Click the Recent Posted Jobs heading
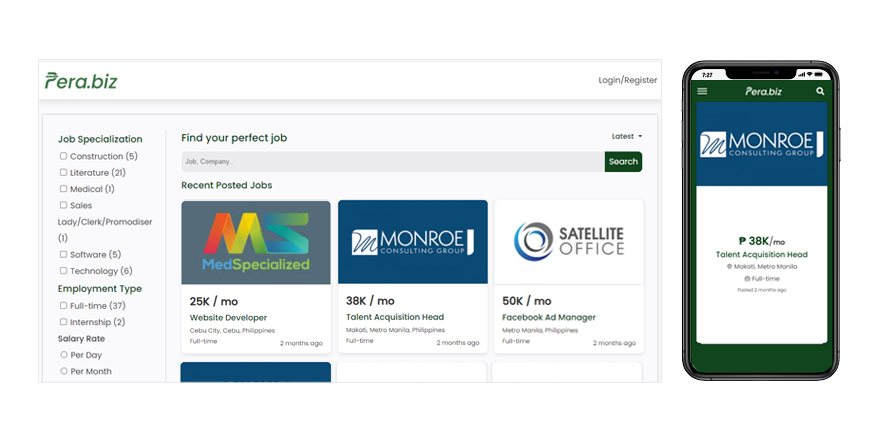Image resolution: width=880 pixels, height=441 pixels. 227,185
